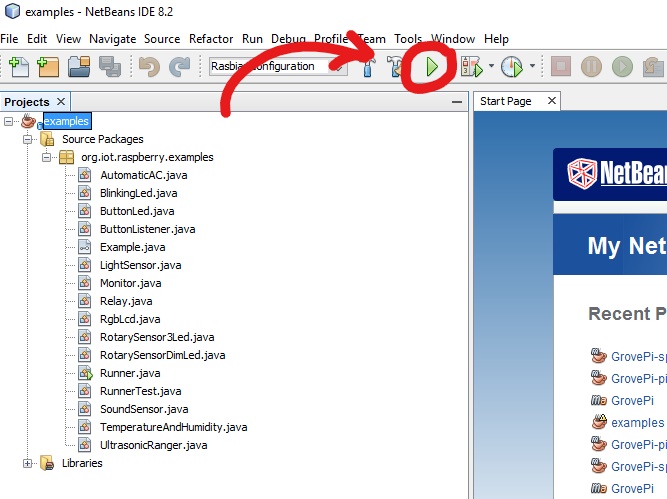
Task: Open the Navigate menu
Action: click(113, 39)
